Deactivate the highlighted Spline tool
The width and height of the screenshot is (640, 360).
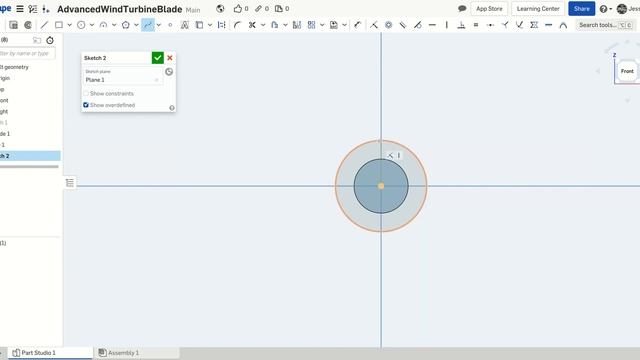pos(148,25)
